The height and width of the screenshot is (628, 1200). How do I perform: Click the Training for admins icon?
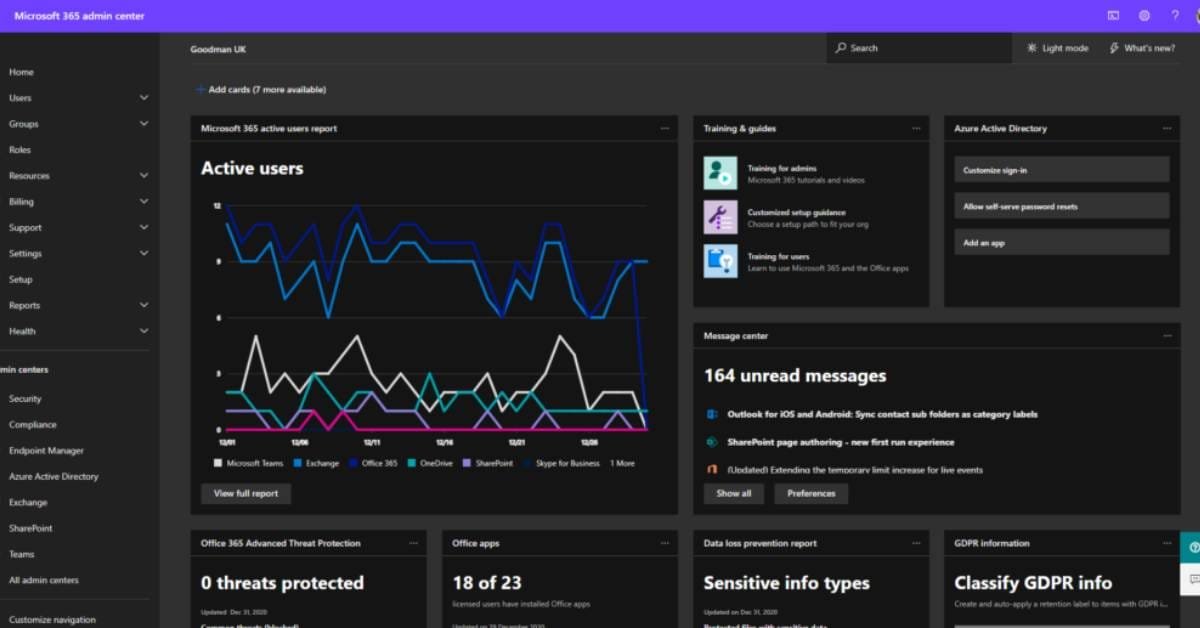(x=718, y=172)
